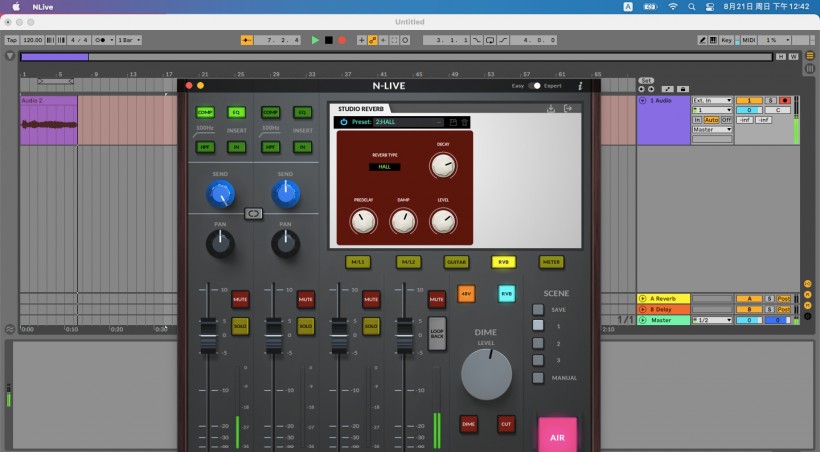Switch to the GUITAR tab
820x452 pixels.
[x=456, y=262]
